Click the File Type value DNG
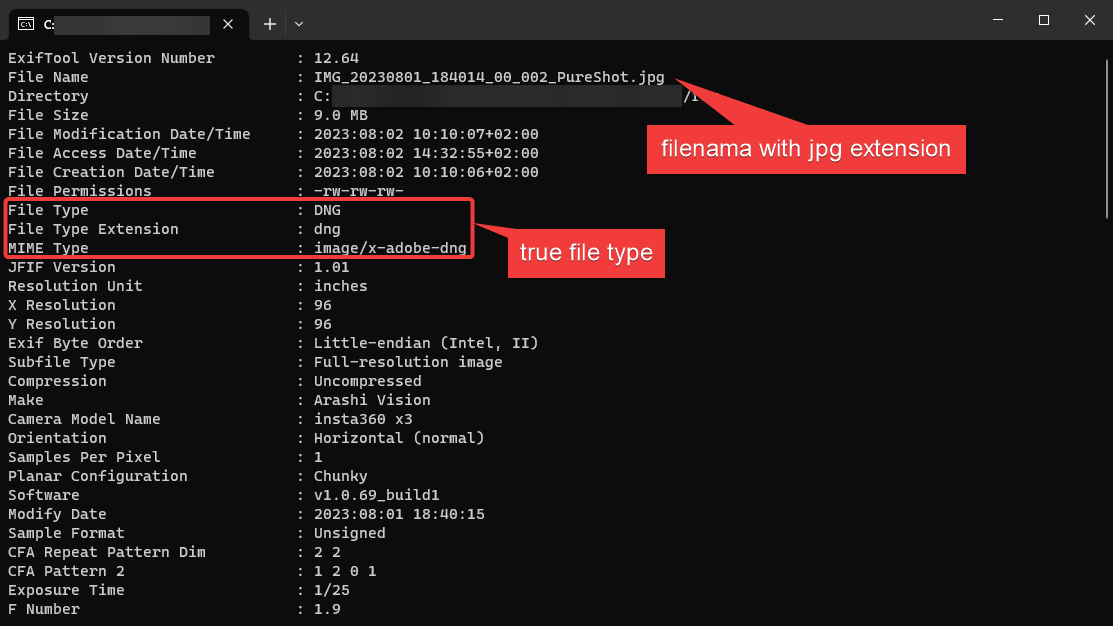 [x=327, y=210]
